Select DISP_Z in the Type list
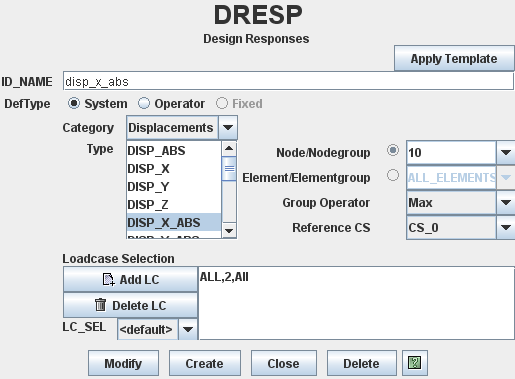515x379 pixels. pos(174,205)
